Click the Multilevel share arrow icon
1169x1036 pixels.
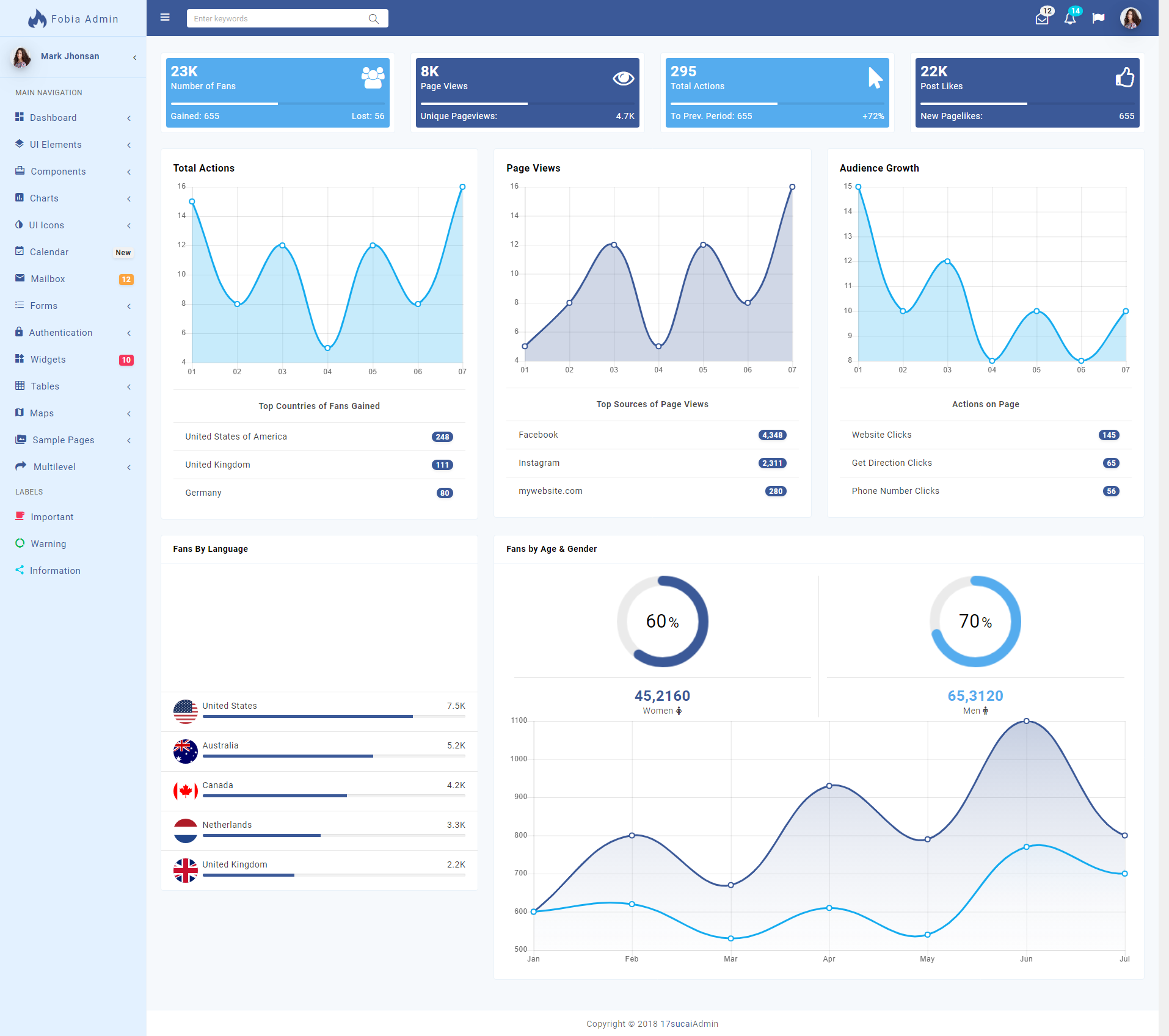[x=21, y=466]
